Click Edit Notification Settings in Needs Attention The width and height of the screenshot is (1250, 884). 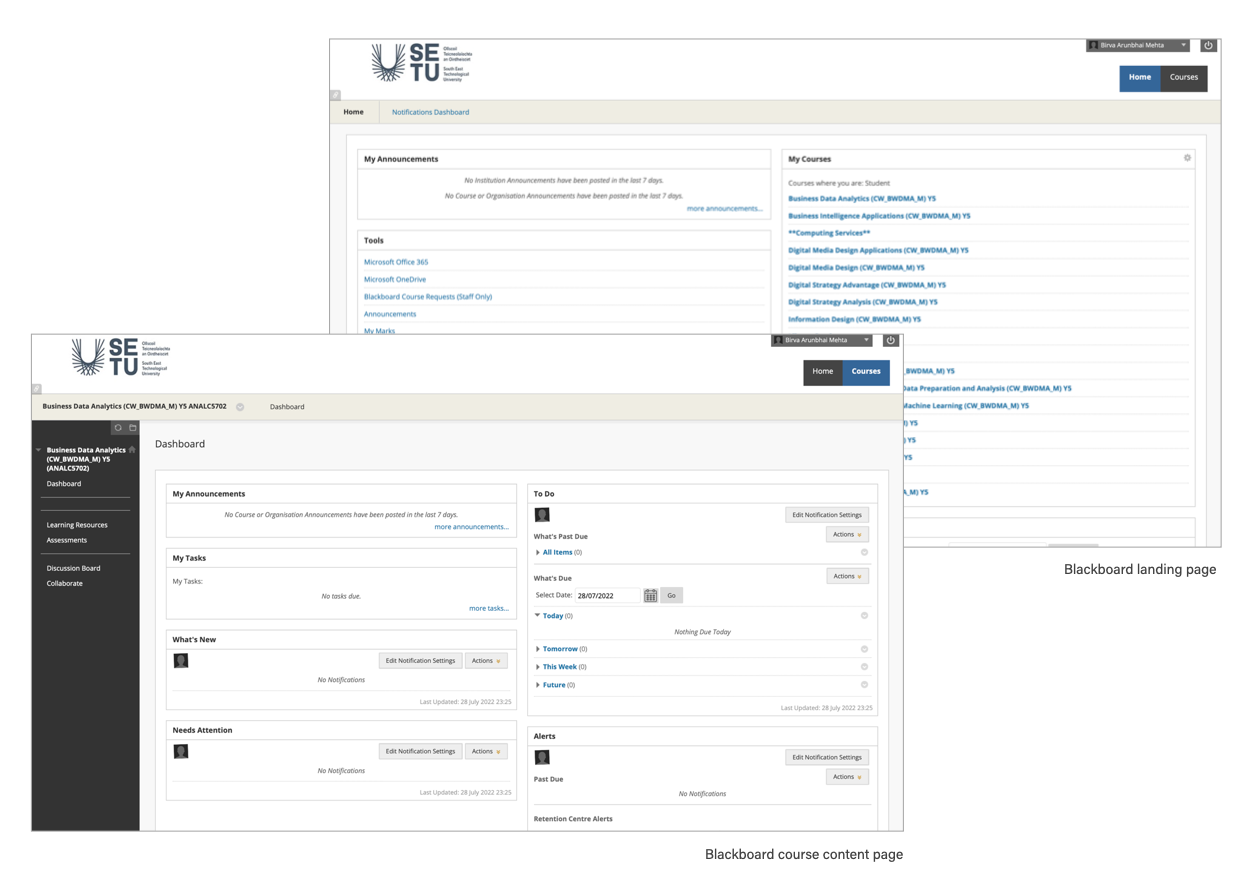tap(420, 751)
